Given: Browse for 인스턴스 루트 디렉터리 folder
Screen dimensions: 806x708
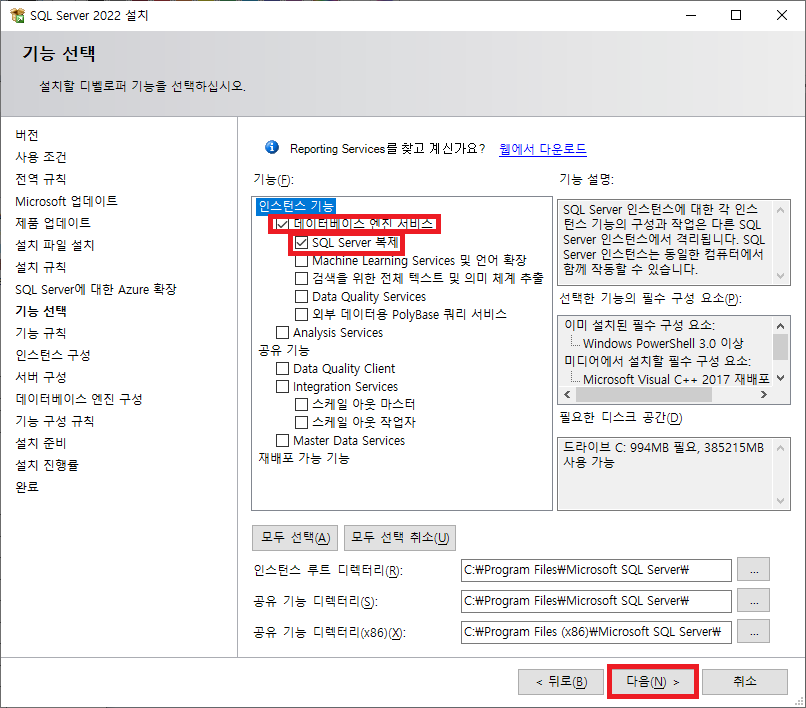Looking at the screenshot, I should 754,570.
